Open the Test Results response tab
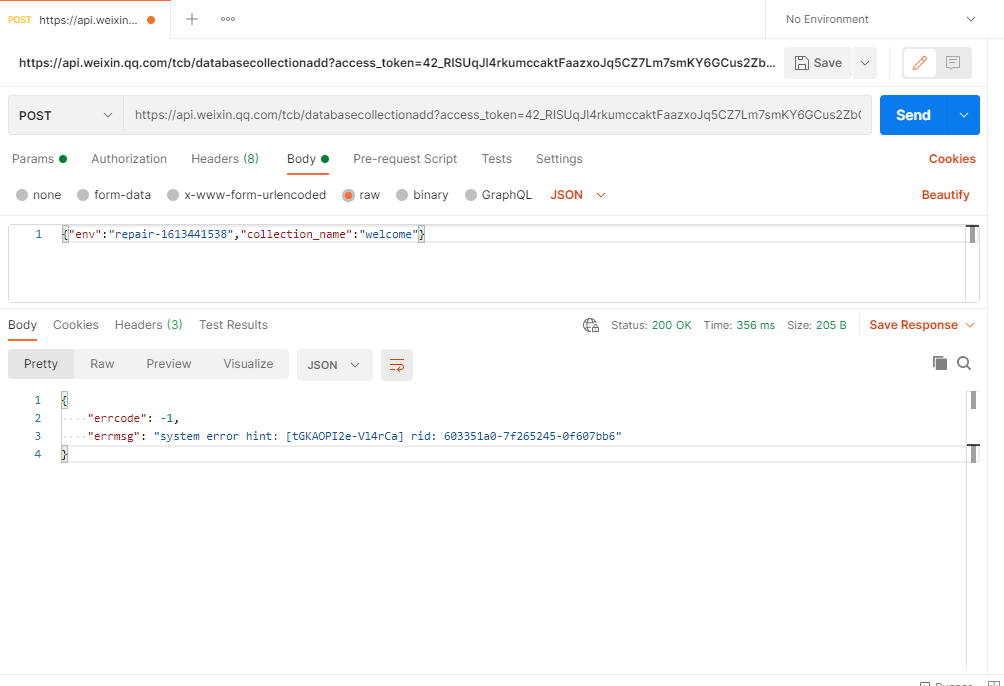Screen dimensions: 1004x686 pyautogui.click(x=233, y=325)
